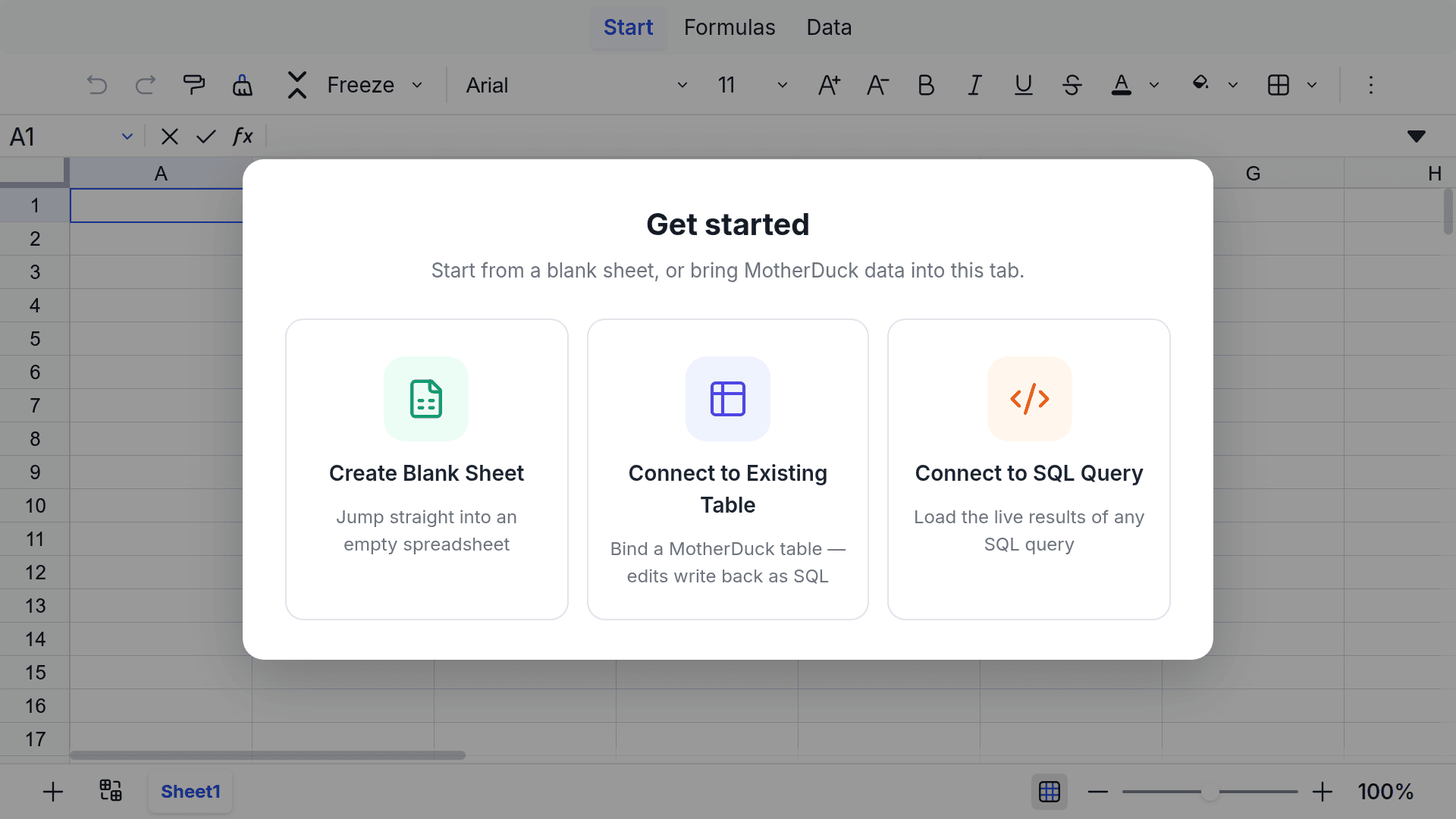Confirm formula entry with checkmark icon
Image resolution: width=1456 pixels, height=819 pixels.
click(206, 136)
